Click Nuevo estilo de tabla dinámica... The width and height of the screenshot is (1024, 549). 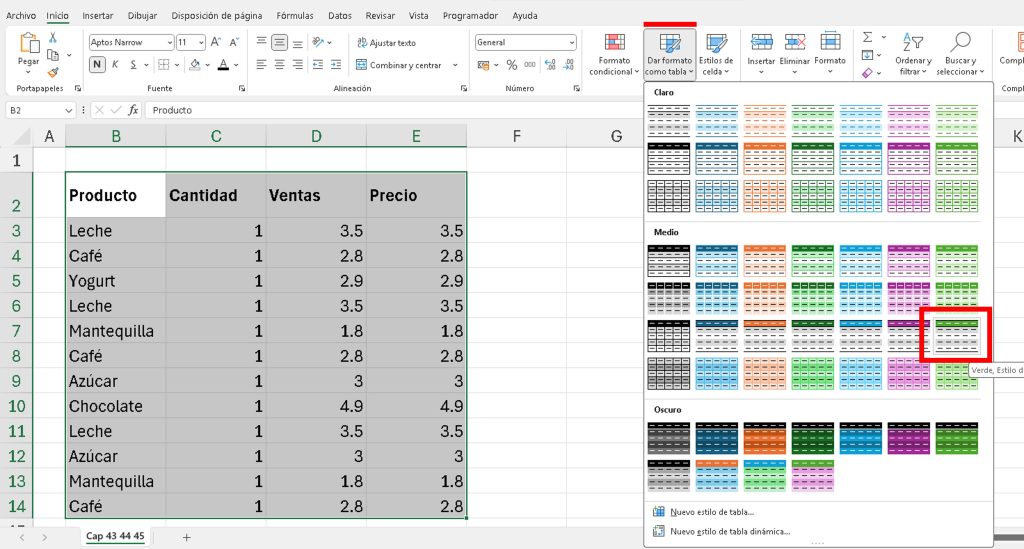click(729, 531)
